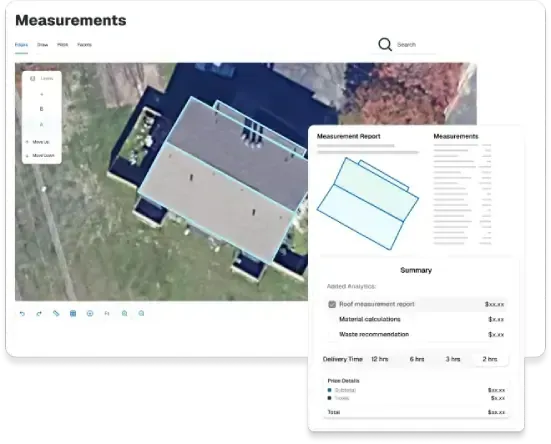Select layer B in the layers panel
Viewport: 551px width, 444px height.
coord(41,109)
